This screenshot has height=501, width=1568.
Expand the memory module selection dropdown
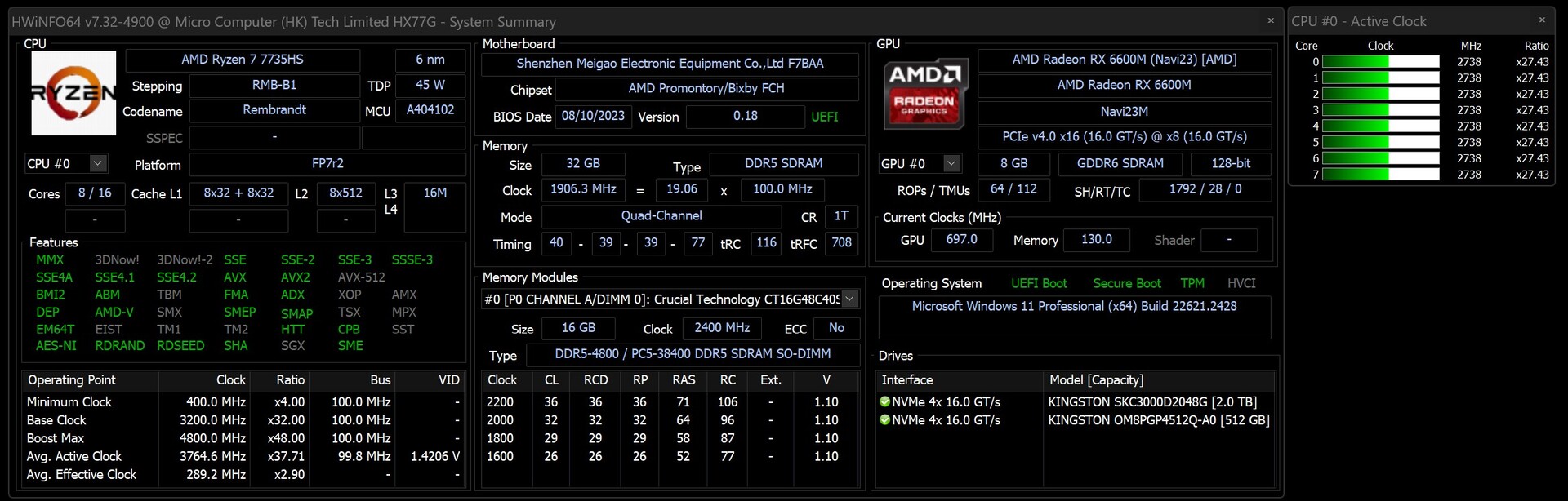[x=849, y=299]
